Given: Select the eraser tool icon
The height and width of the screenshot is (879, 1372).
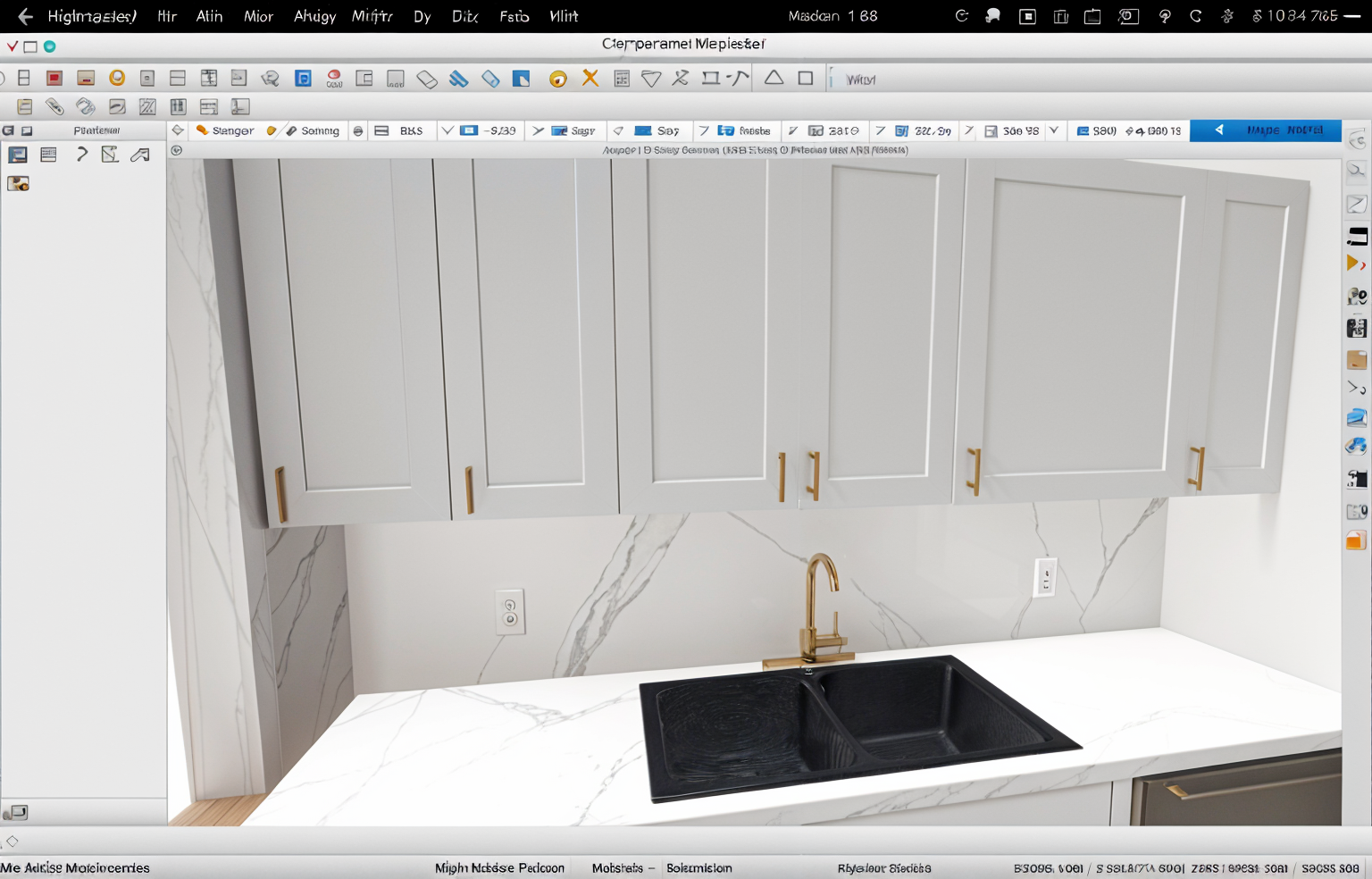Looking at the screenshot, I should click(427, 80).
